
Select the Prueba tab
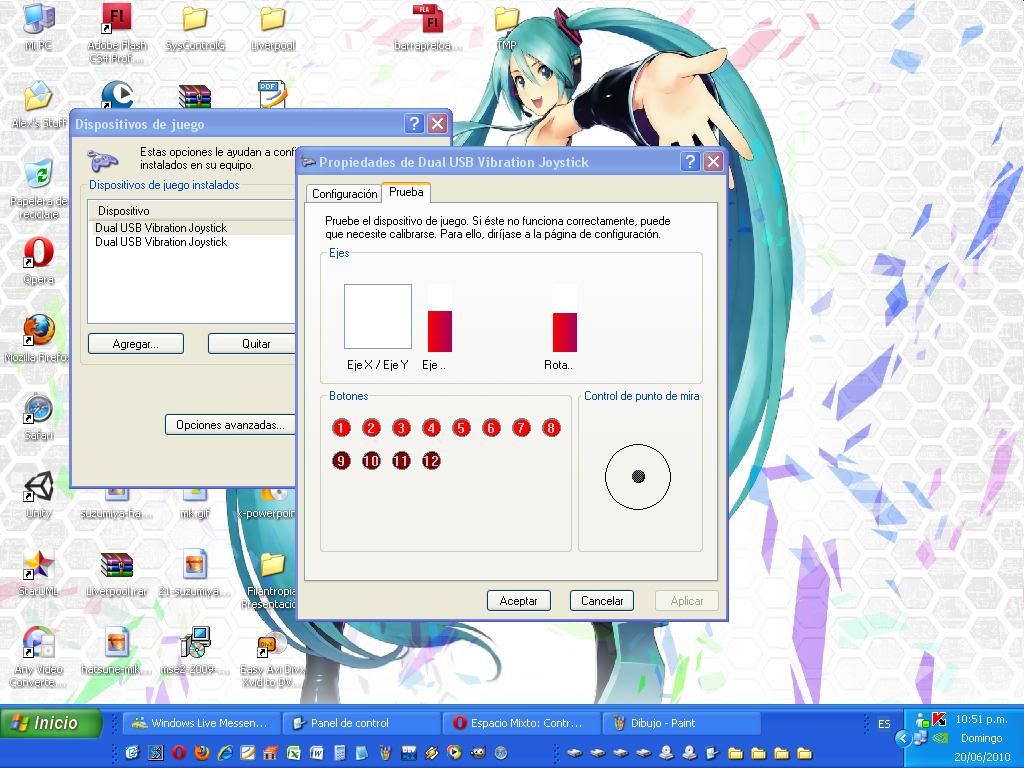(x=406, y=192)
